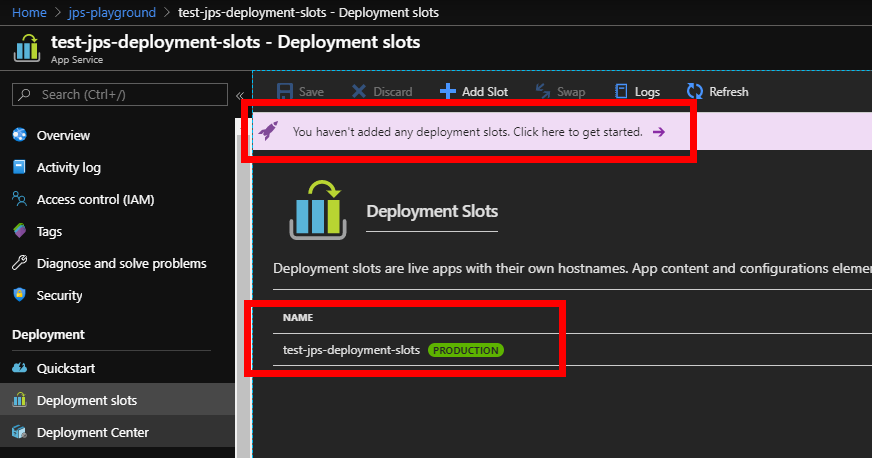Click the Refresh icon in toolbar
The image size is (875, 458).
pyautogui.click(x=694, y=92)
